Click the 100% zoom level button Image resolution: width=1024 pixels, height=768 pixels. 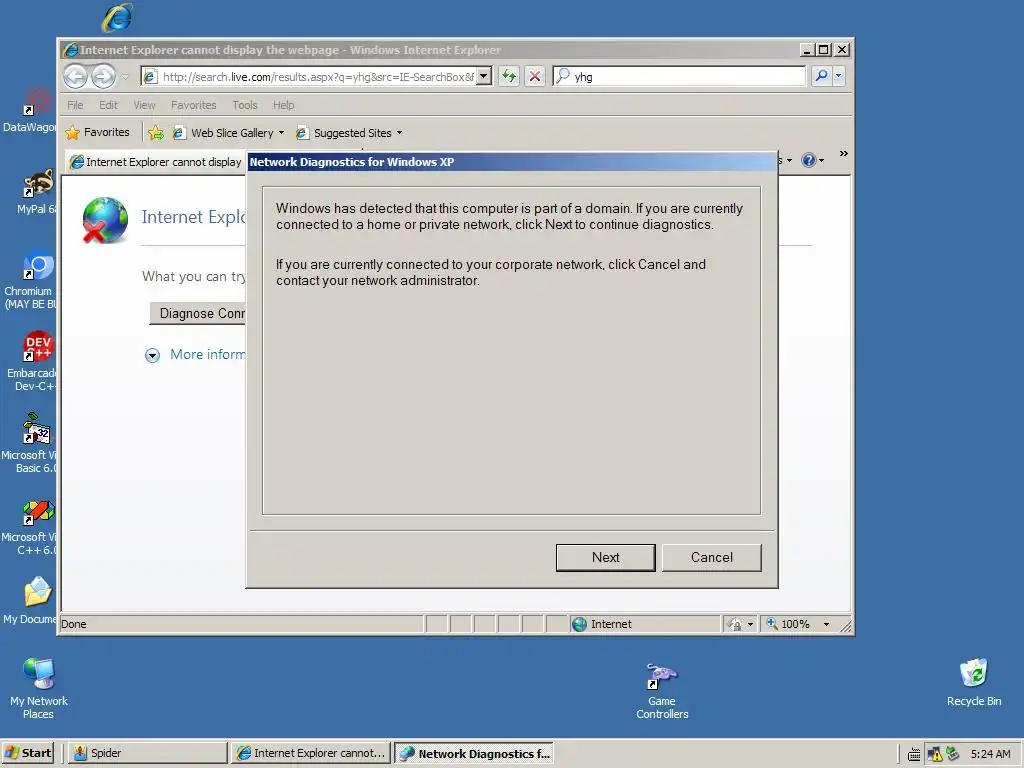coord(788,624)
